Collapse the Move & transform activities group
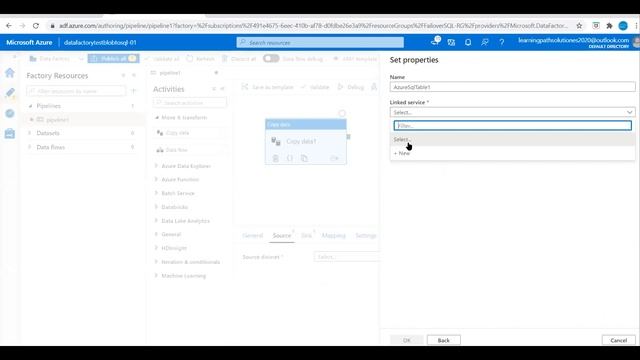The height and width of the screenshot is (360, 640). click(x=157, y=118)
